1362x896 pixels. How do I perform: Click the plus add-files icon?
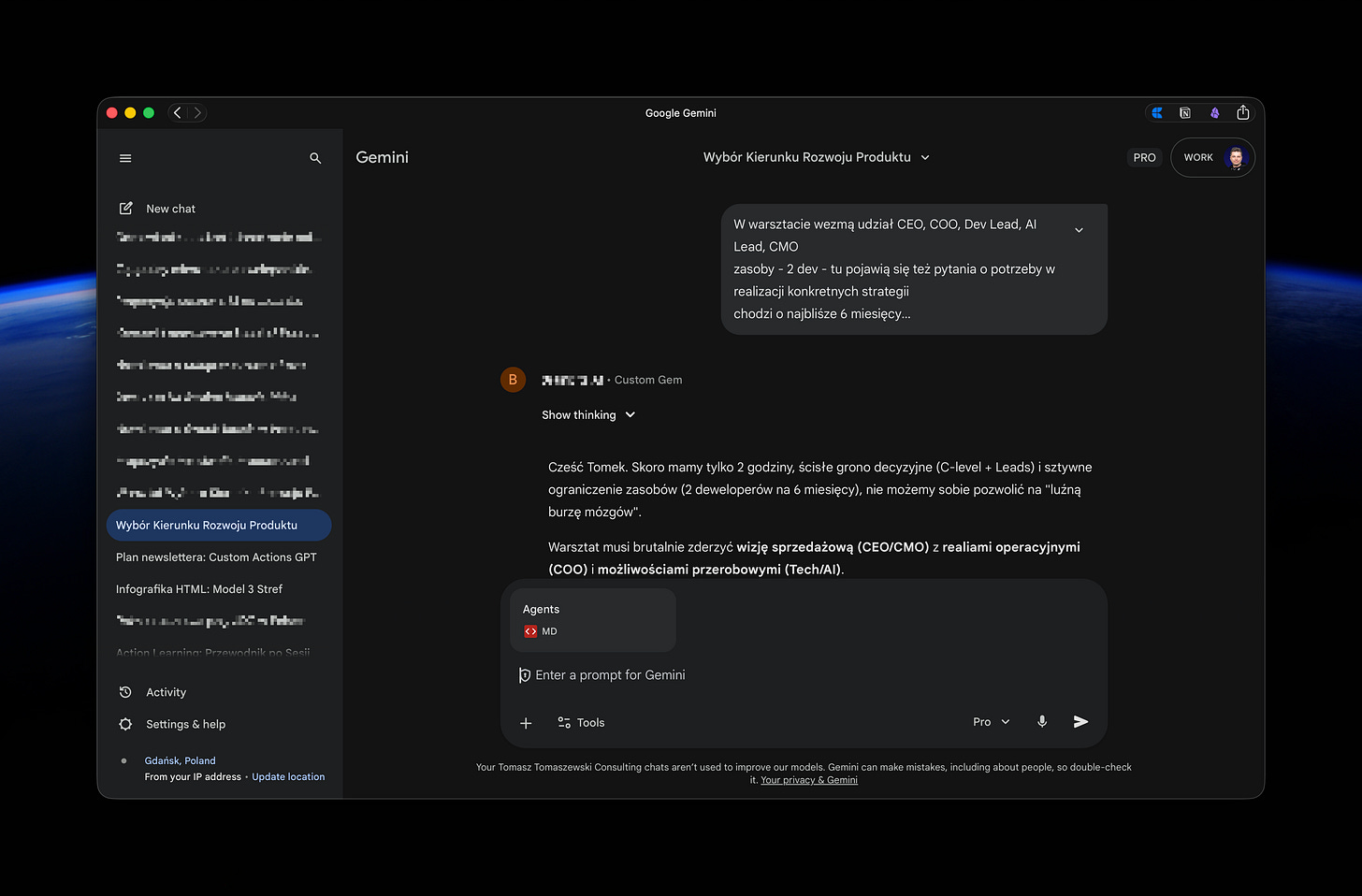(526, 723)
